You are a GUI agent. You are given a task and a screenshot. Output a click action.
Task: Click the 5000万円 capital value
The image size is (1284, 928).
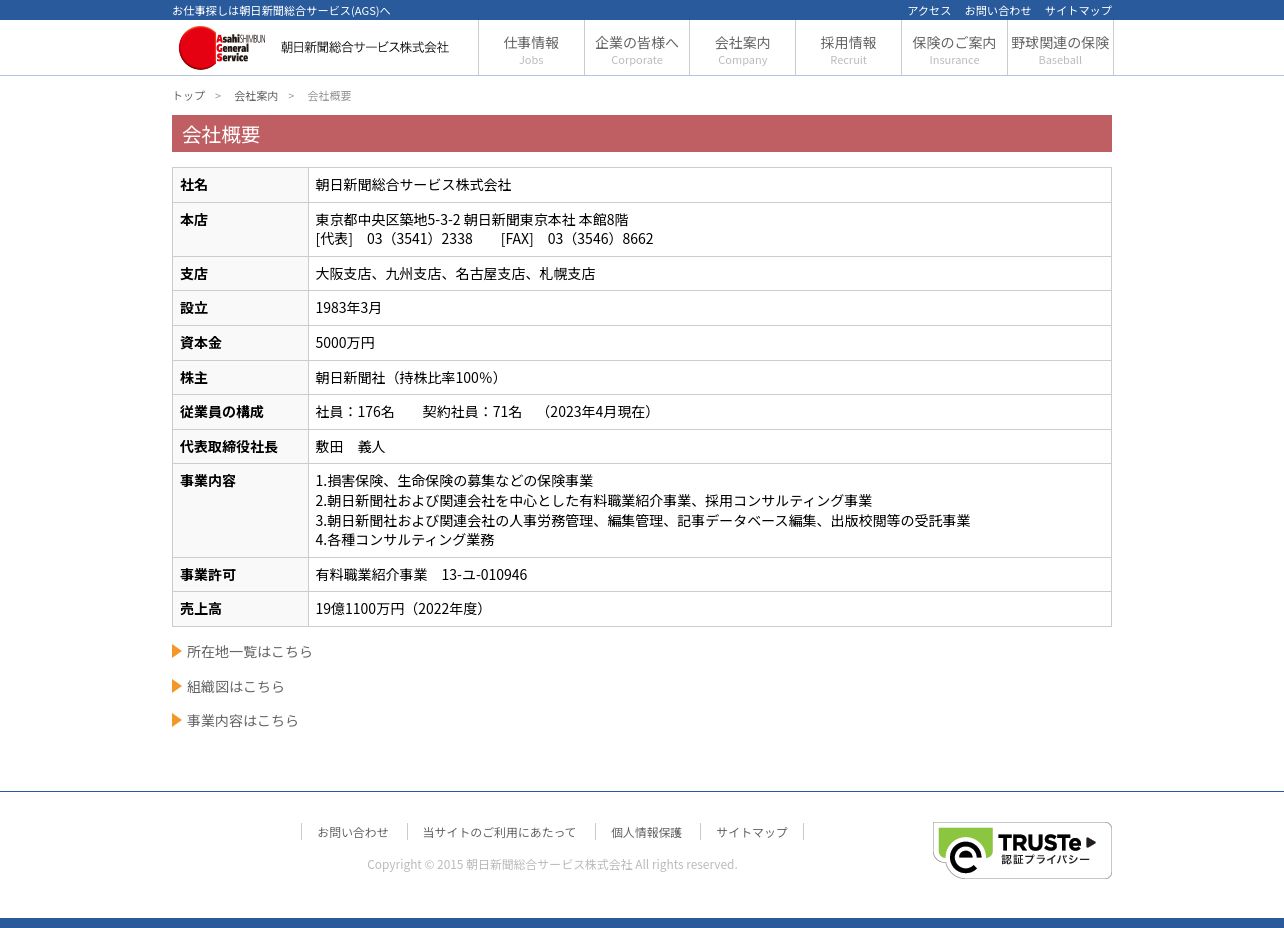point(345,343)
